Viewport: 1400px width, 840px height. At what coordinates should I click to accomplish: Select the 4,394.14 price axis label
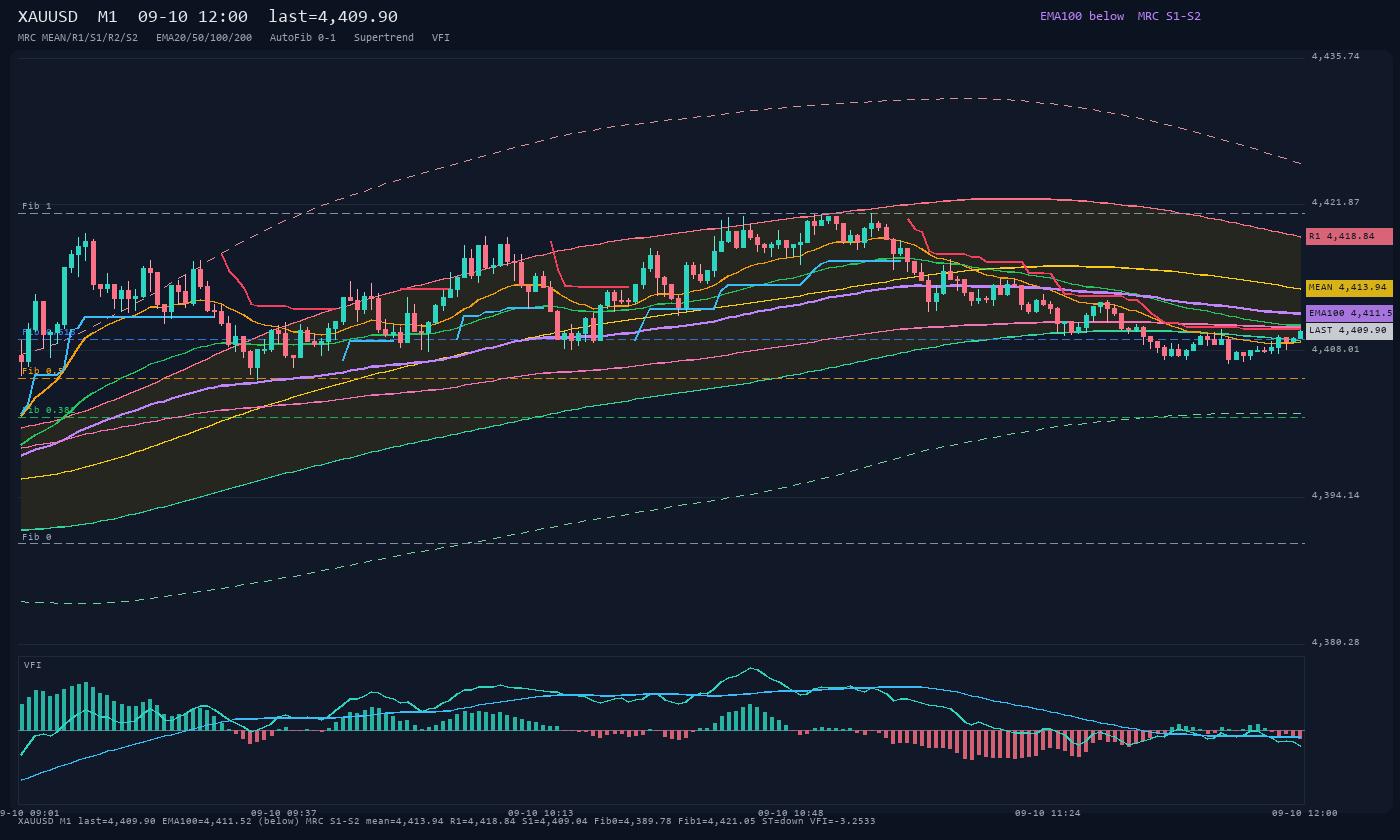coord(1335,495)
